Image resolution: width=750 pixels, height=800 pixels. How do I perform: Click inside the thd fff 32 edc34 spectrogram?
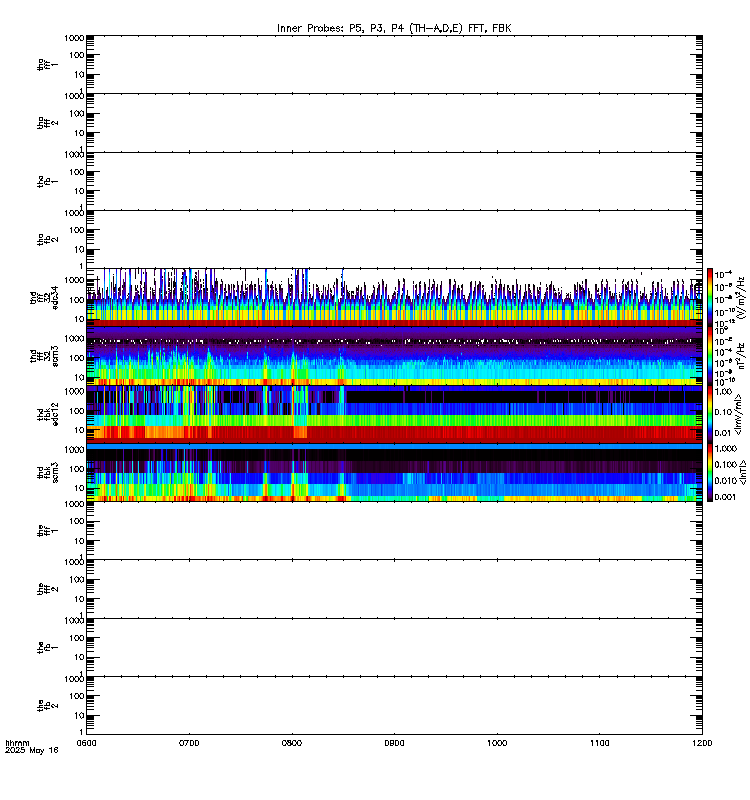(394, 297)
